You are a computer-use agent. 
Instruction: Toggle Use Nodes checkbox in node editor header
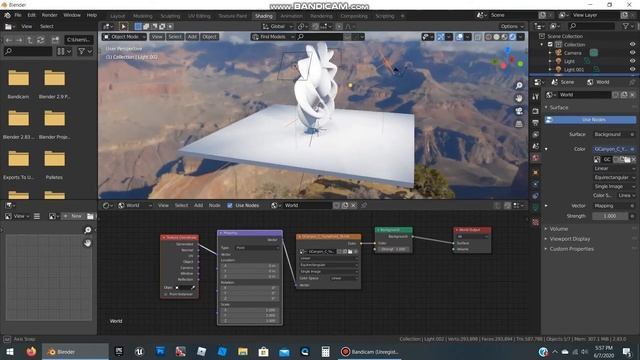[230, 205]
